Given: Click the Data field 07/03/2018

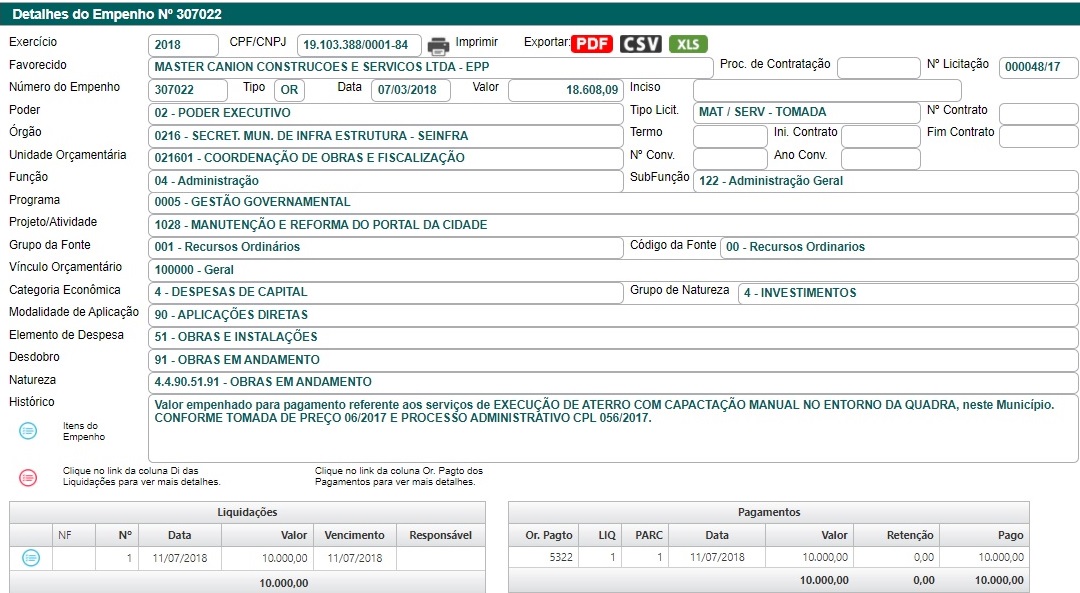Looking at the screenshot, I should pos(411,90).
